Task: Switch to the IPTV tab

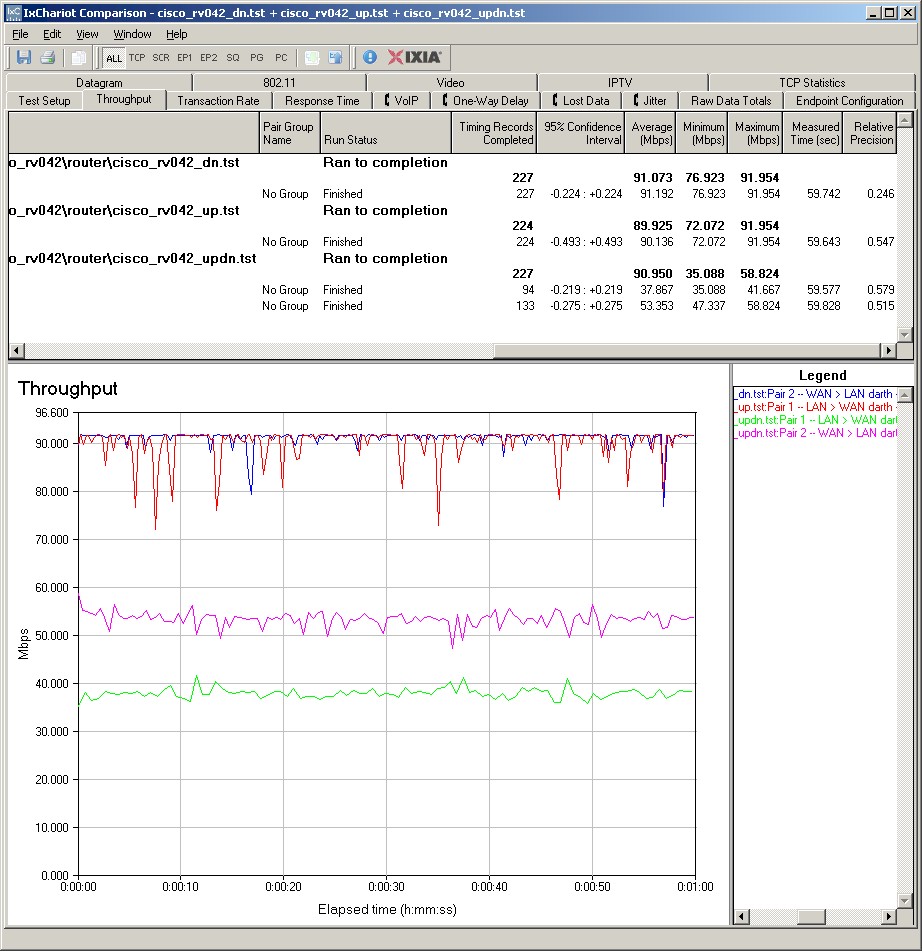Action: click(x=620, y=82)
